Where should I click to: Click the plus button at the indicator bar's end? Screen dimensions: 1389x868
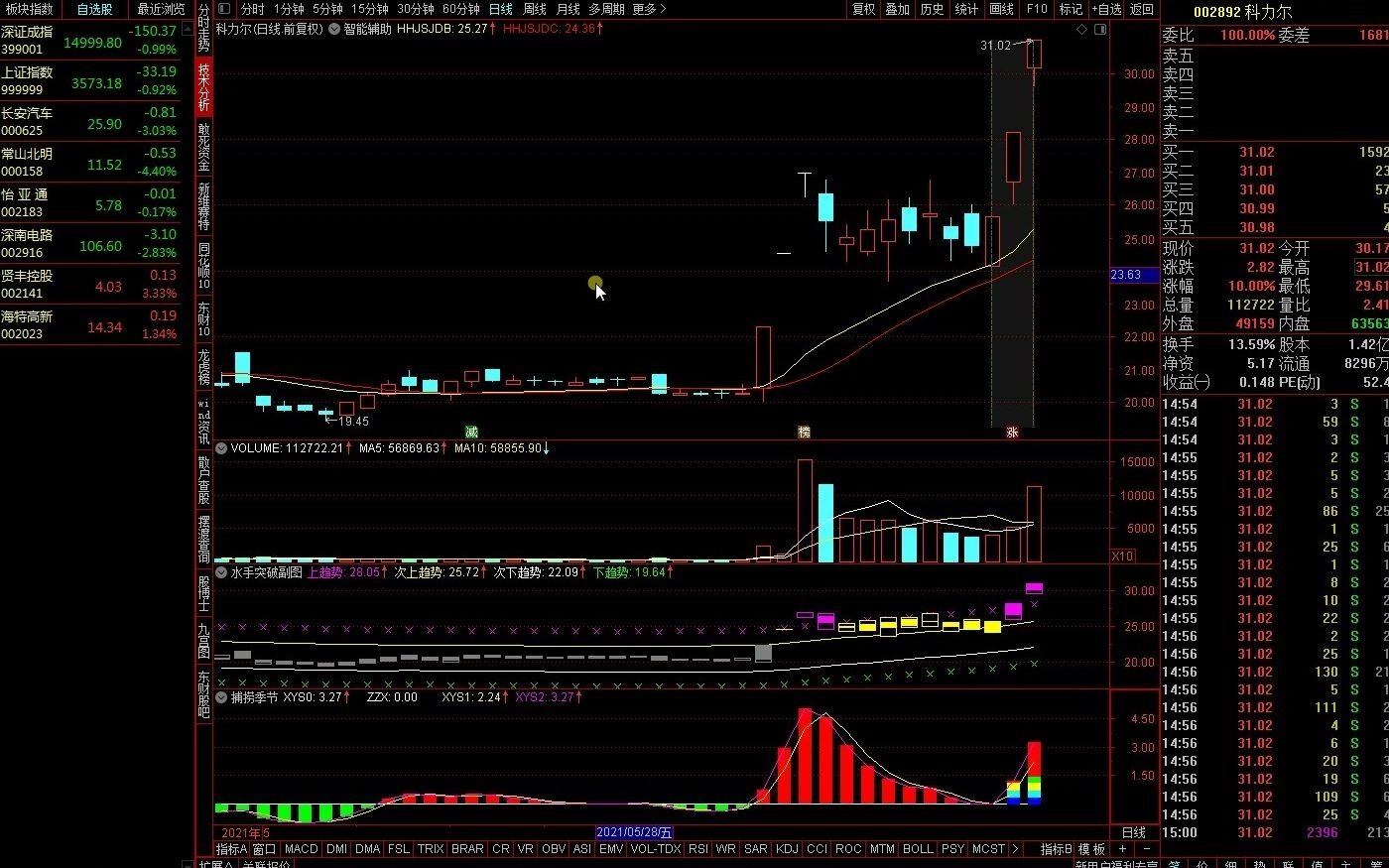pos(1123,849)
